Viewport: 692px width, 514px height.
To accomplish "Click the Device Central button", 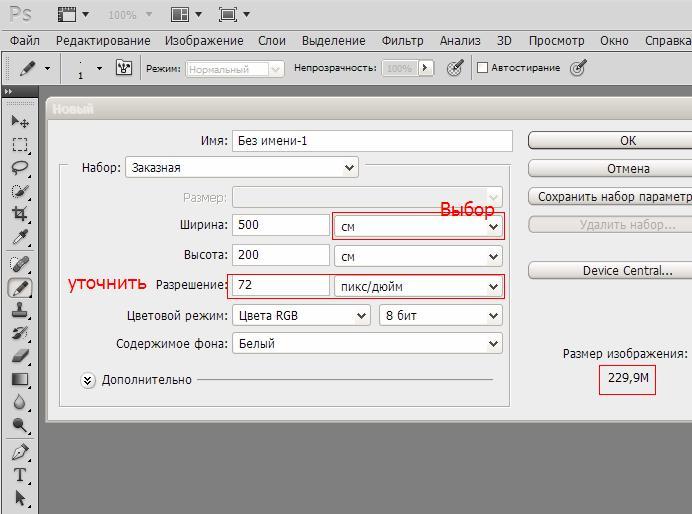I will [x=610, y=270].
